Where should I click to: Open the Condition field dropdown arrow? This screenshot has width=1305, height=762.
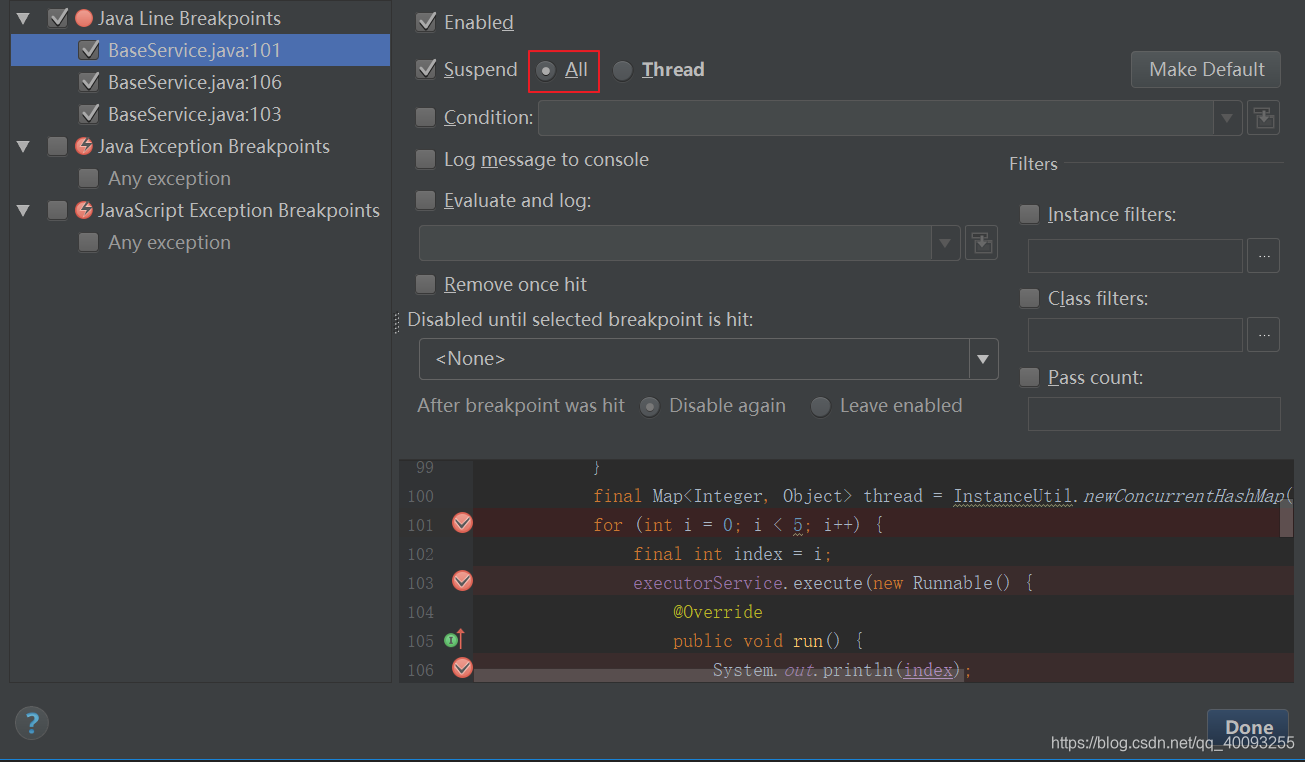1228,118
